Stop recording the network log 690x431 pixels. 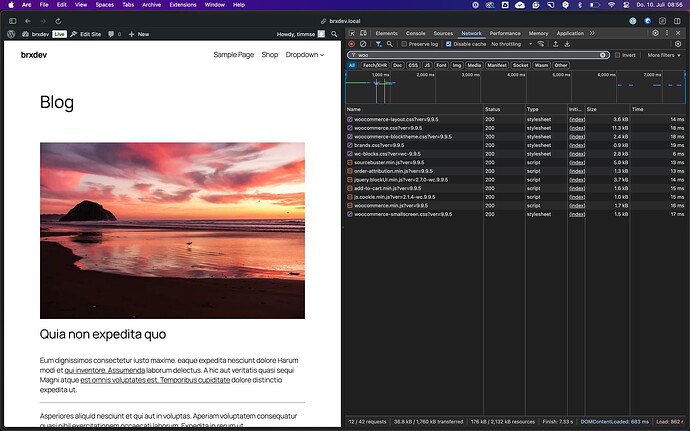coord(351,44)
